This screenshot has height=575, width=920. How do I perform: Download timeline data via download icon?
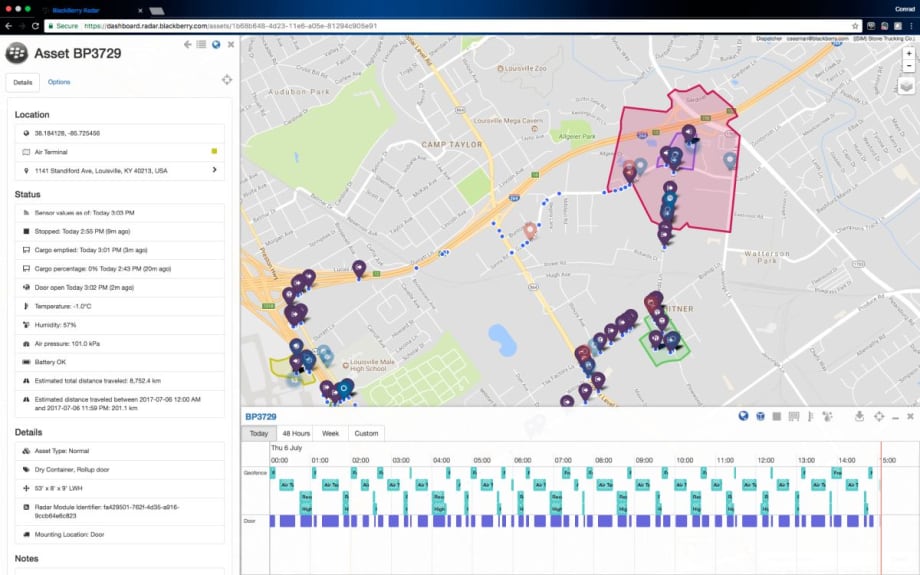tap(860, 416)
